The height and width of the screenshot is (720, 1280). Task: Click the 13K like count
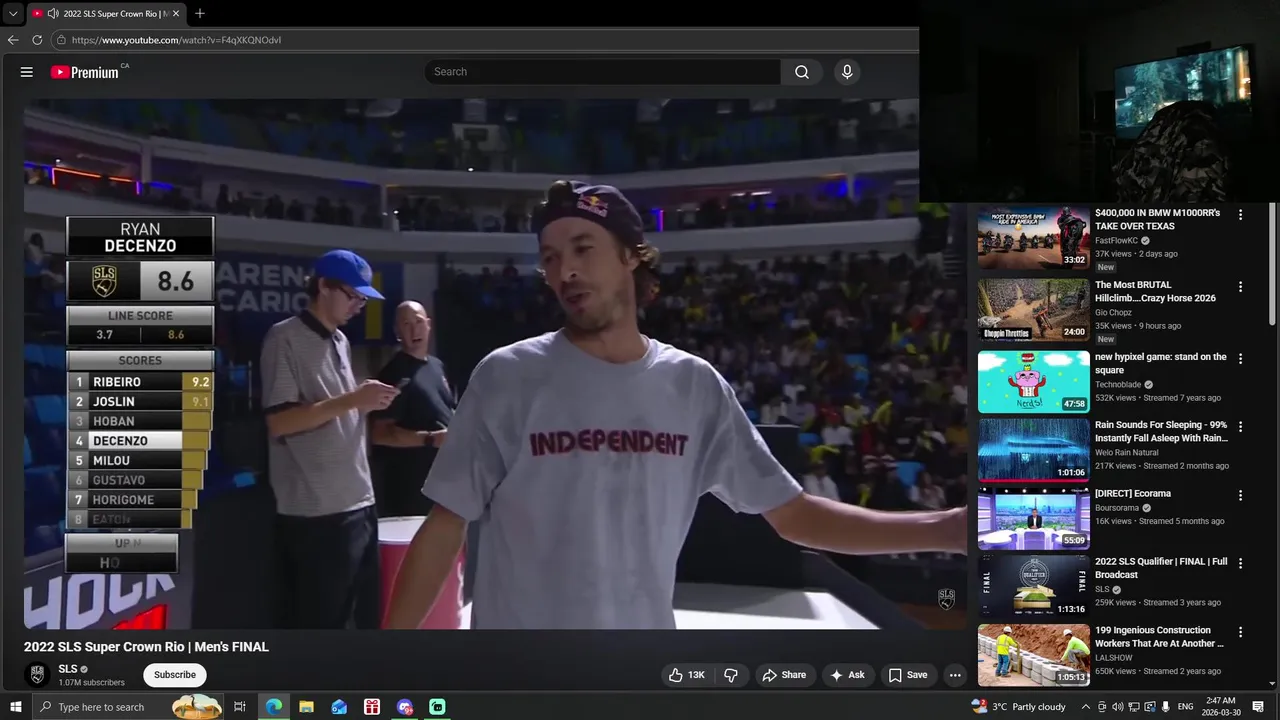tap(696, 675)
